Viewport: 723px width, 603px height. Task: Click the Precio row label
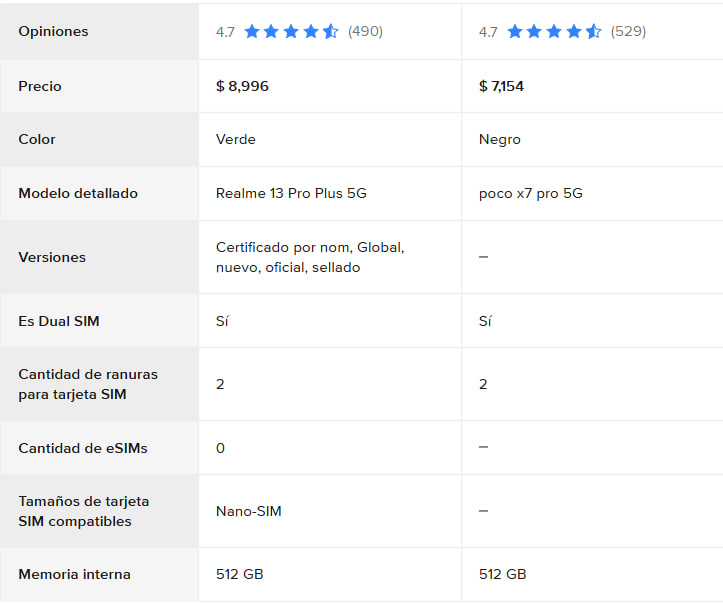[40, 86]
